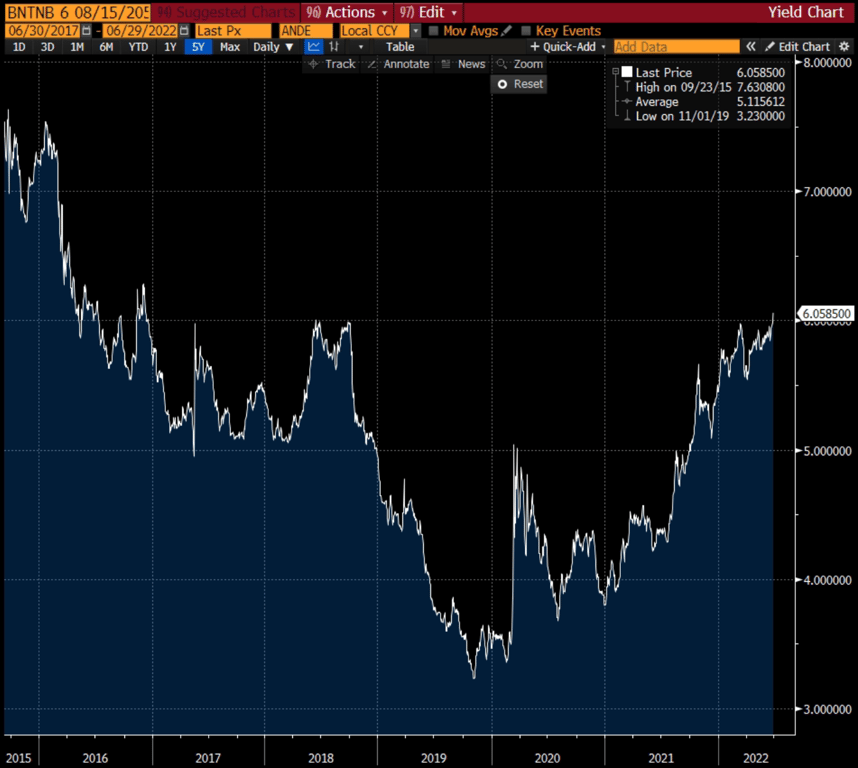Switch to the bar/candle chart type icon
Viewport: 858px width, 768px height.
click(334, 47)
